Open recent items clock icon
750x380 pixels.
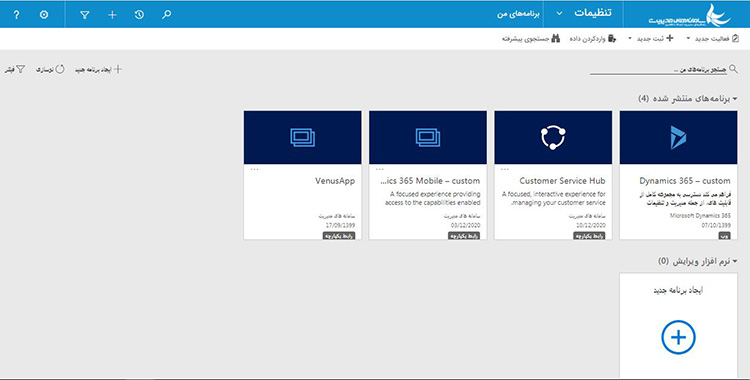[x=139, y=15]
